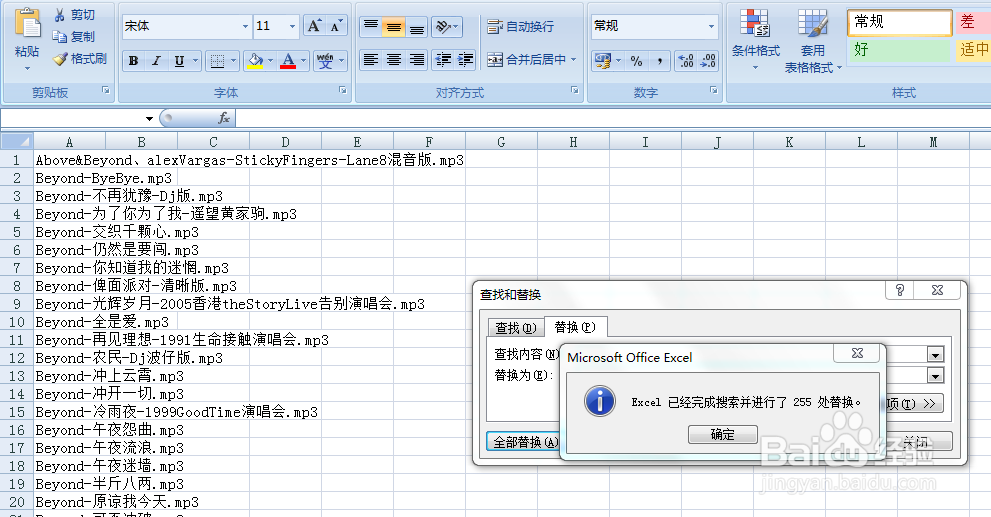Viewport: 991px width, 517px height.
Task: Select column A header
Action: click(70, 142)
